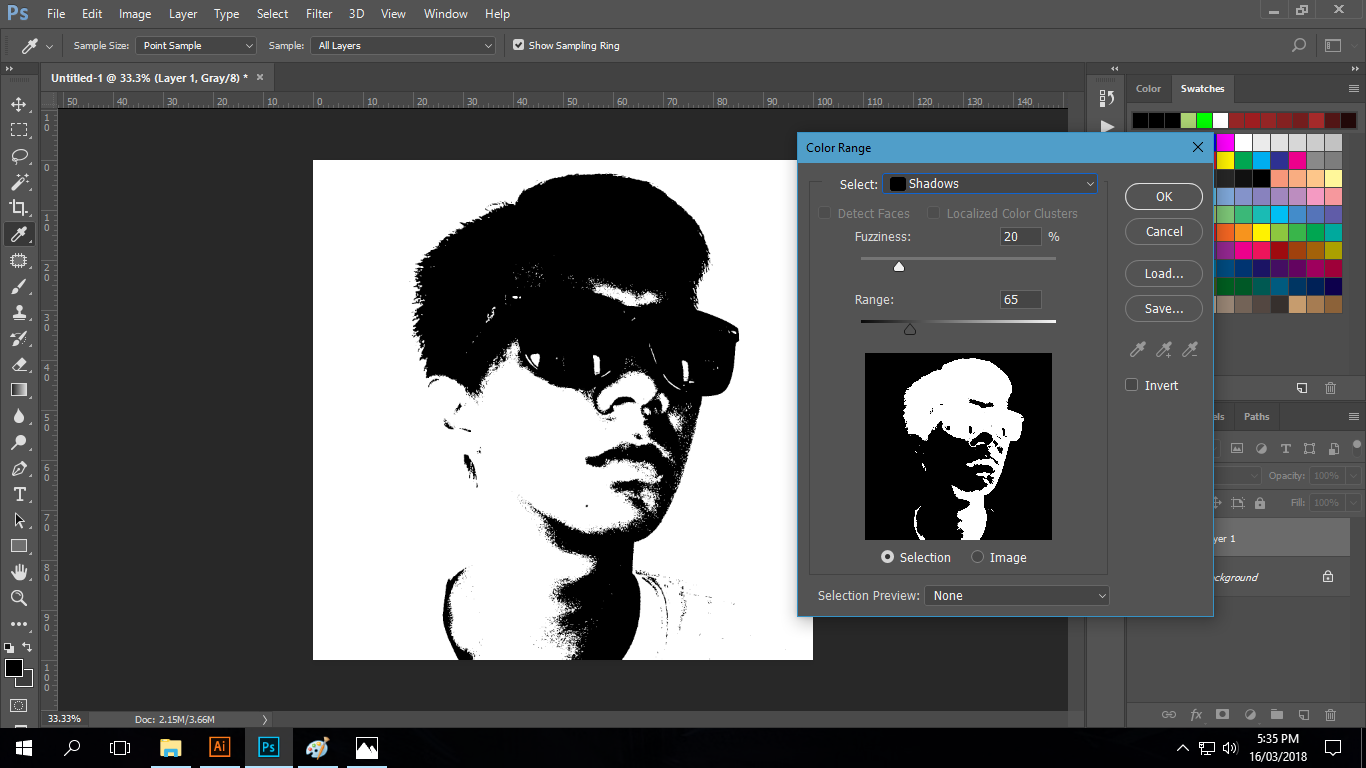
Task: Select the Clone Stamp tool
Action: (18, 312)
